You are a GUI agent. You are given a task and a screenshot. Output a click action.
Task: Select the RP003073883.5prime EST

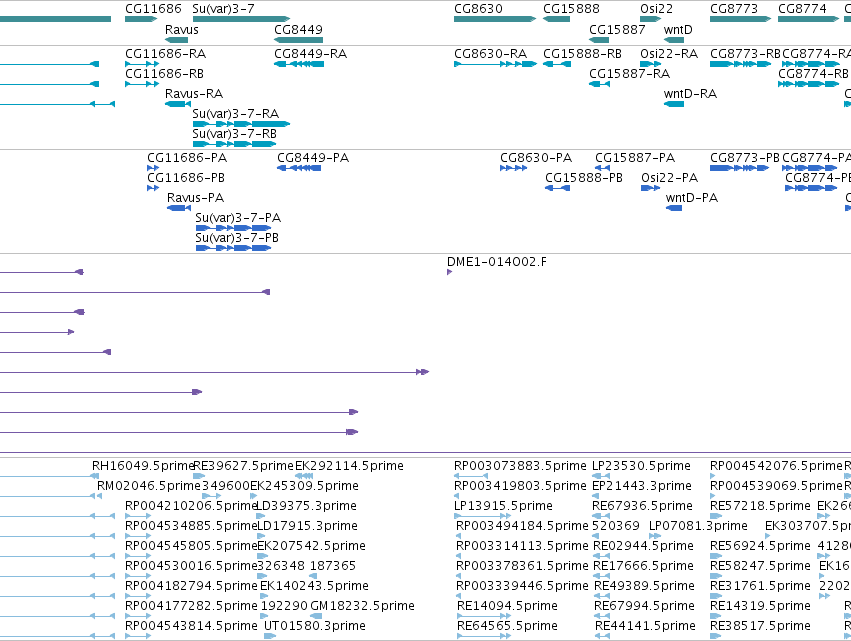471,476
